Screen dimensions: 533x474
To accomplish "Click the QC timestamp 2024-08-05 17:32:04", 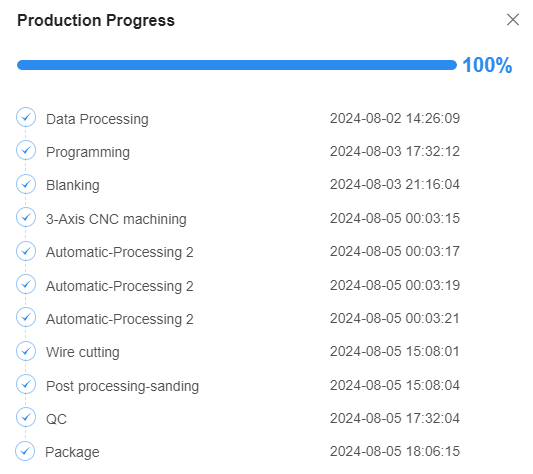I will click(395, 418).
